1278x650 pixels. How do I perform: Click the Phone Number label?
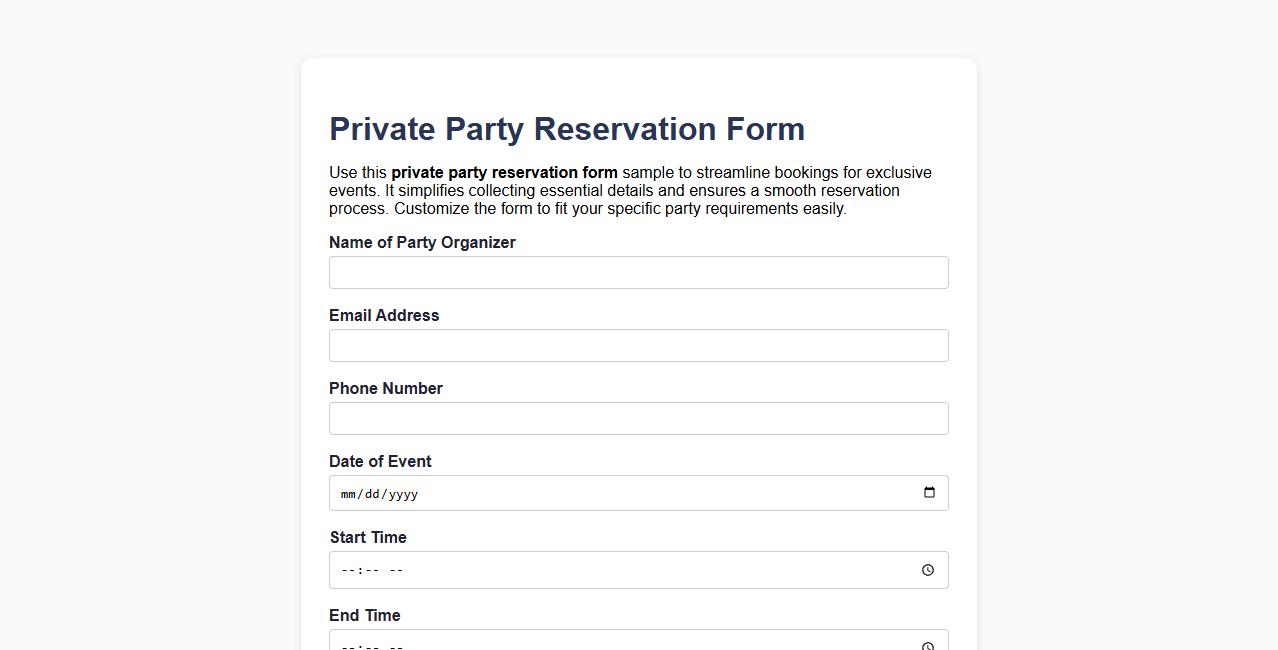386,388
